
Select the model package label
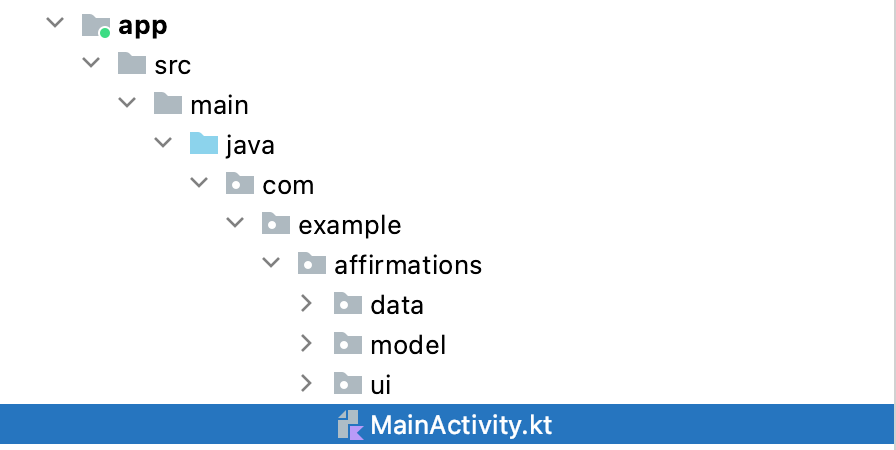point(408,345)
